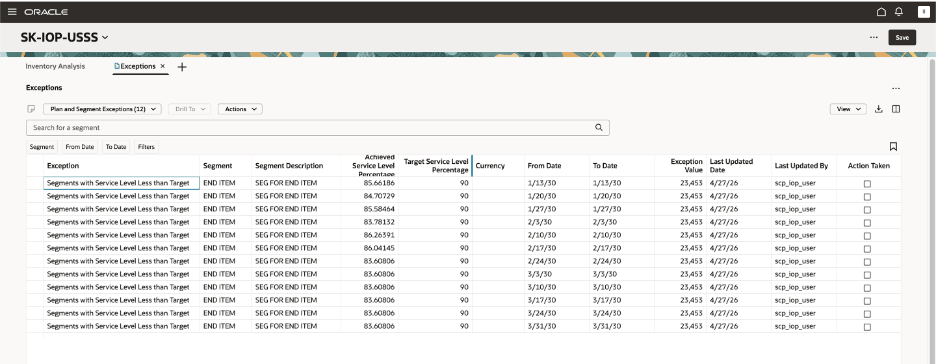
Task: Sort by Exception column header
Action: tap(122, 166)
